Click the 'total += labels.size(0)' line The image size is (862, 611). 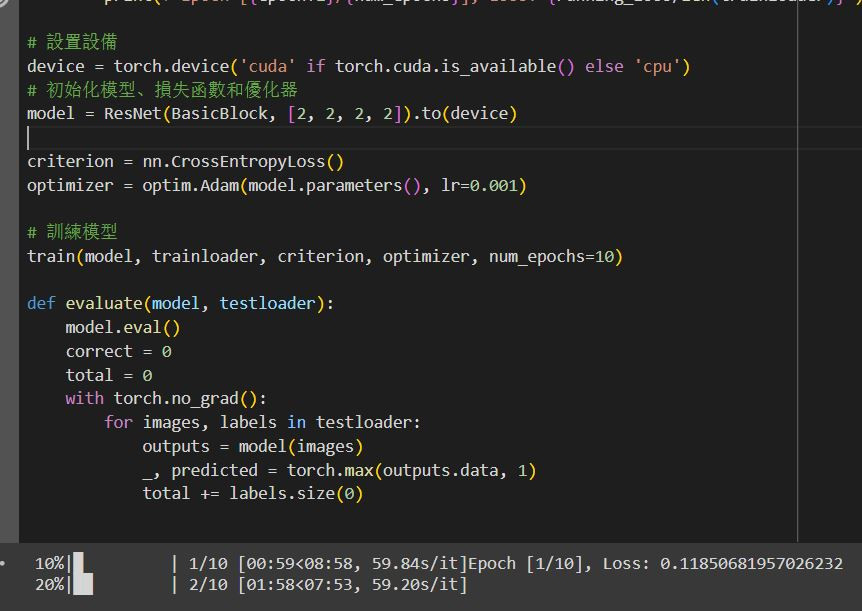[x=253, y=493]
